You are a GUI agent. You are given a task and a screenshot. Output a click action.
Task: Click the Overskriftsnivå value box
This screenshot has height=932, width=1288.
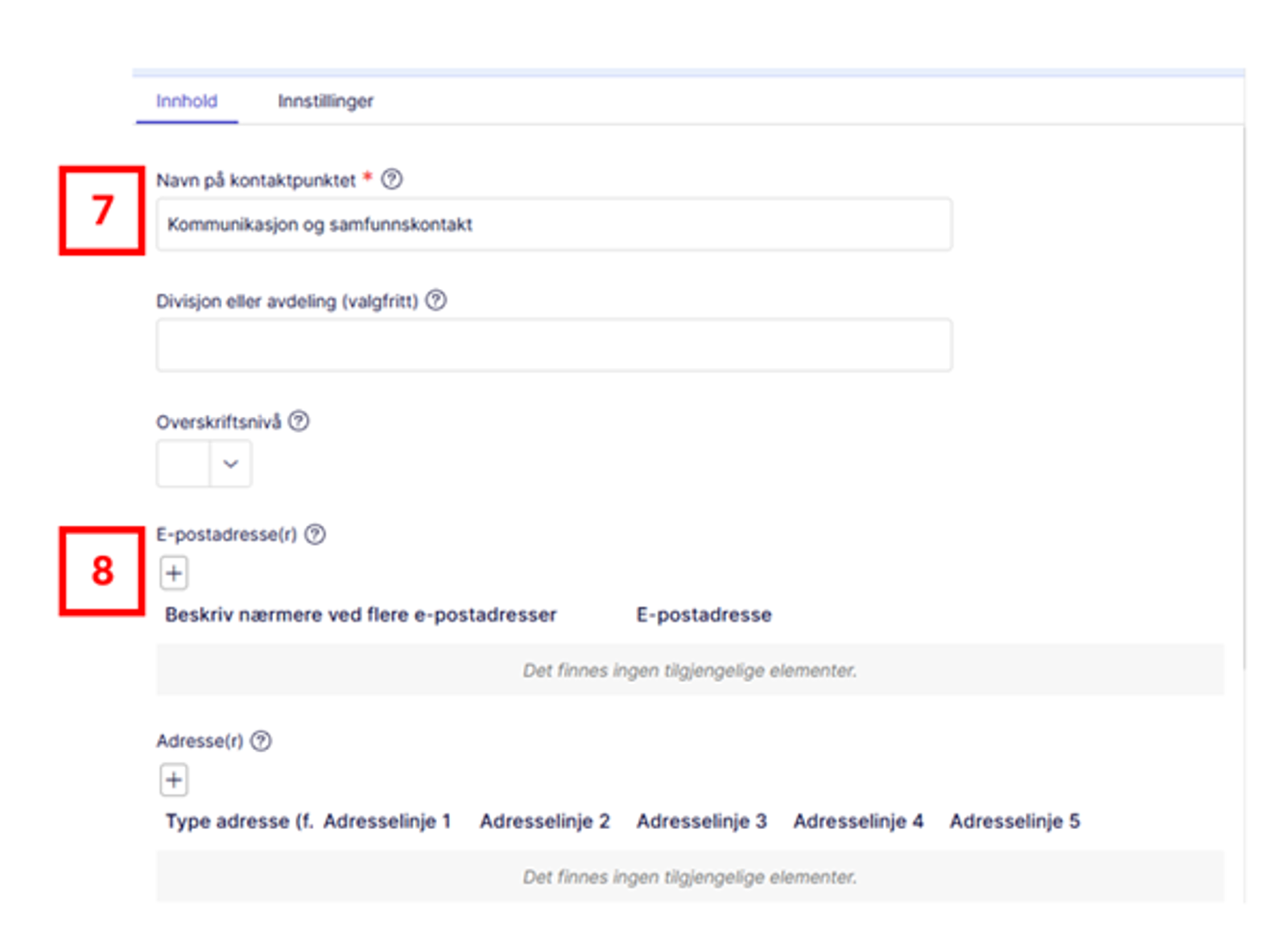pyautogui.click(x=184, y=464)
